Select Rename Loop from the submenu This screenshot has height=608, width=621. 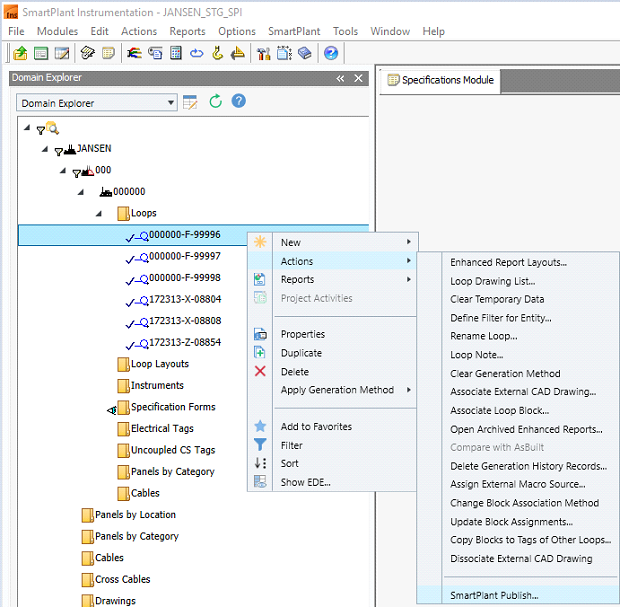tap(483, 336)
